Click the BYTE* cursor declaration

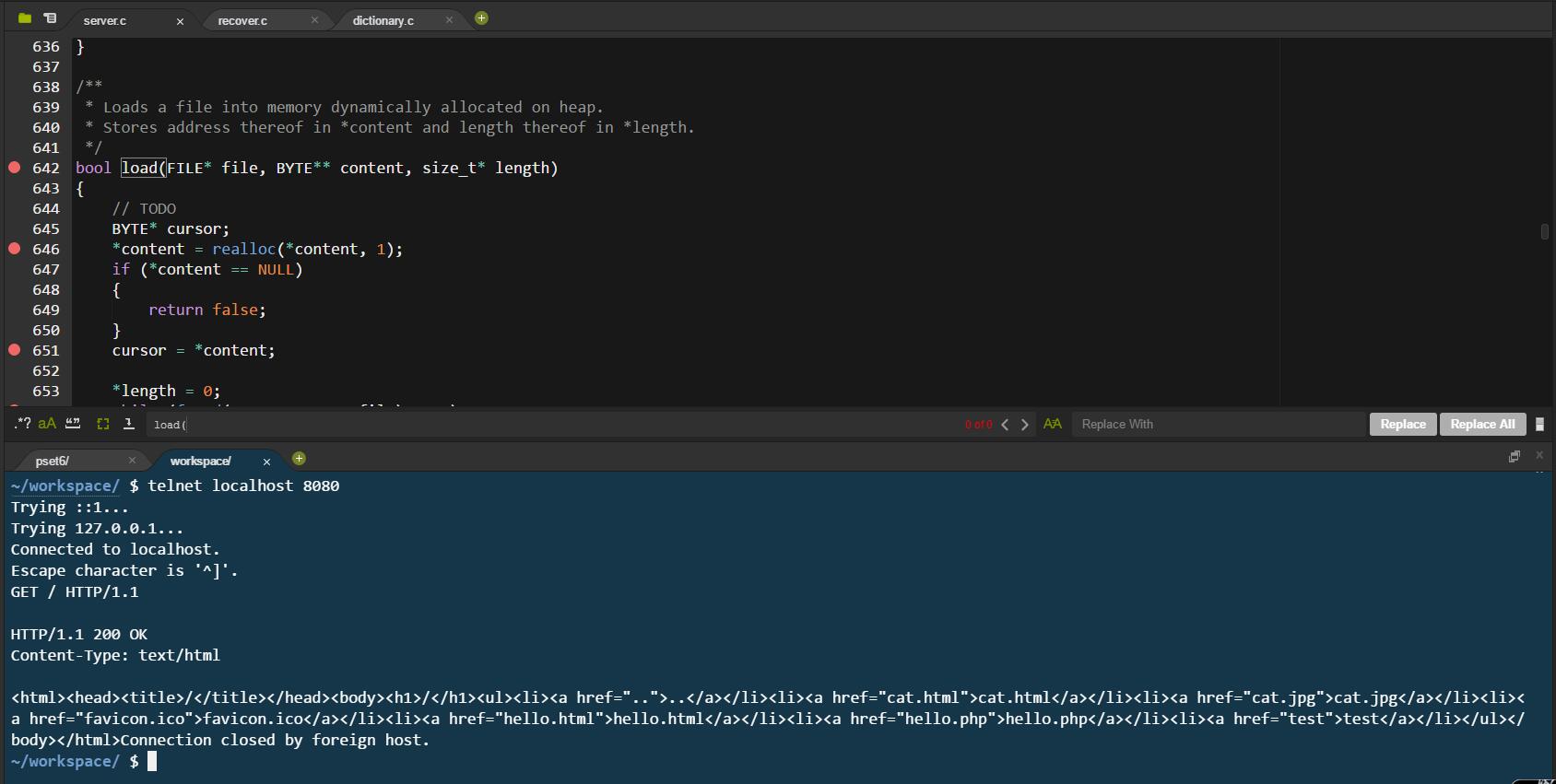pos(171,228)
